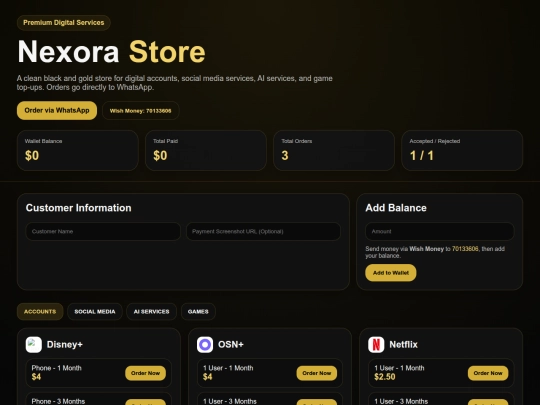
Task: Click the Premium Digital Services badge
Action: [x=64, y=23]
